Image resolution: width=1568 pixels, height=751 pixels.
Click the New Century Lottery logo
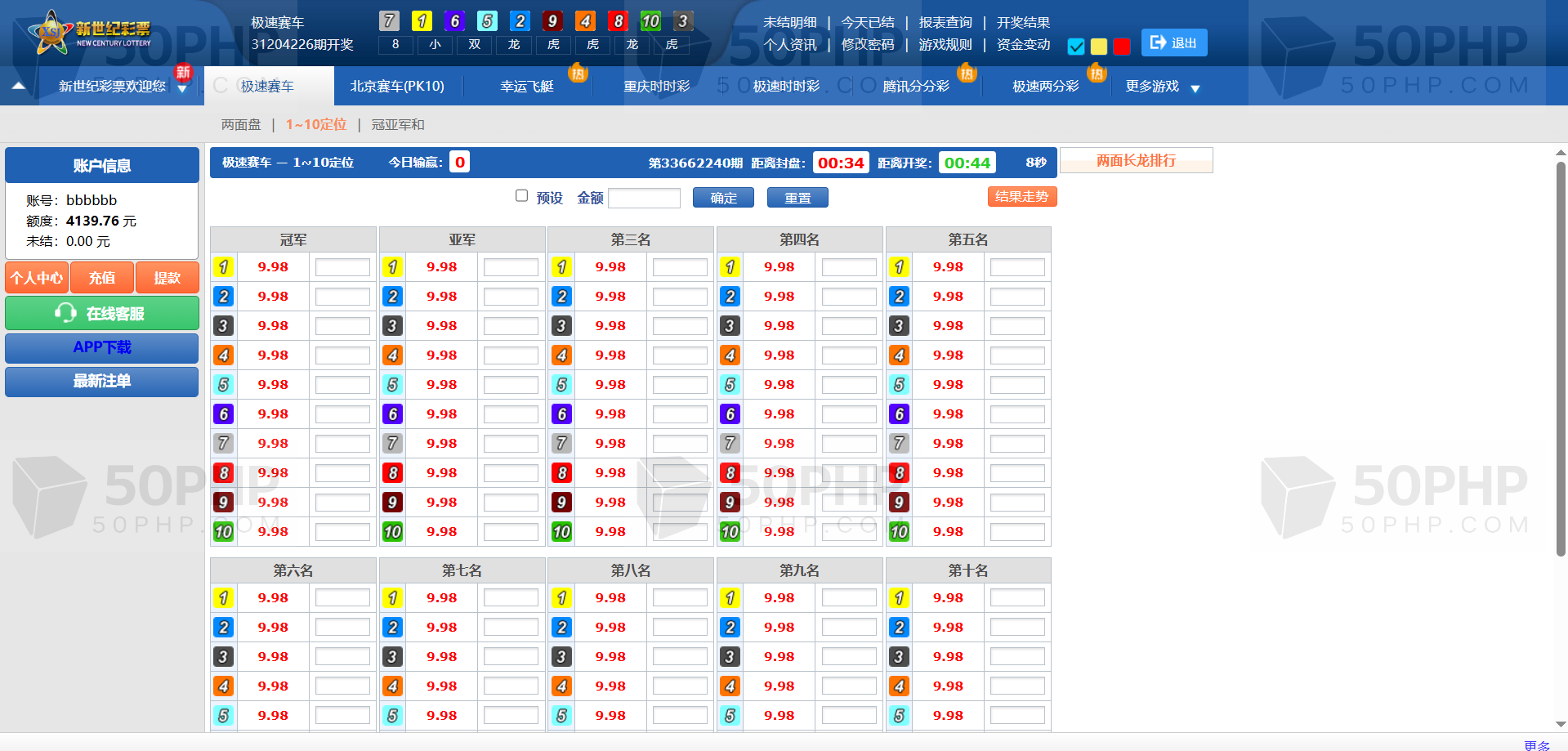coord(90,33)
